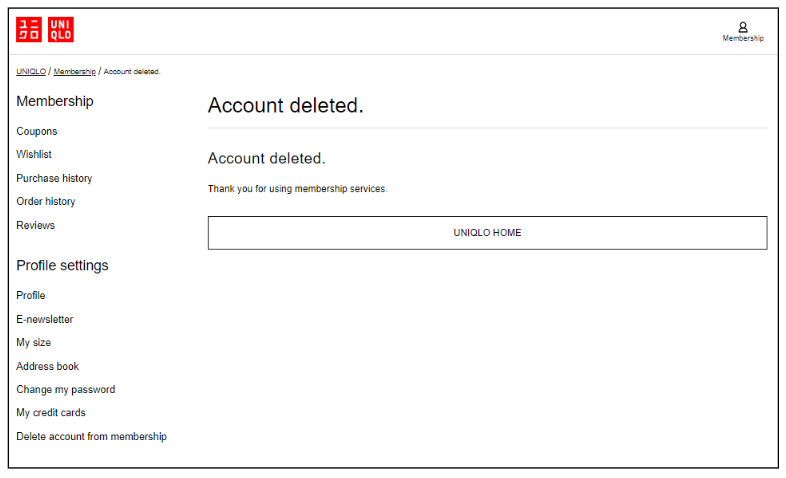Follow the UNIQLO breadcrumb link

click(31, 72)
